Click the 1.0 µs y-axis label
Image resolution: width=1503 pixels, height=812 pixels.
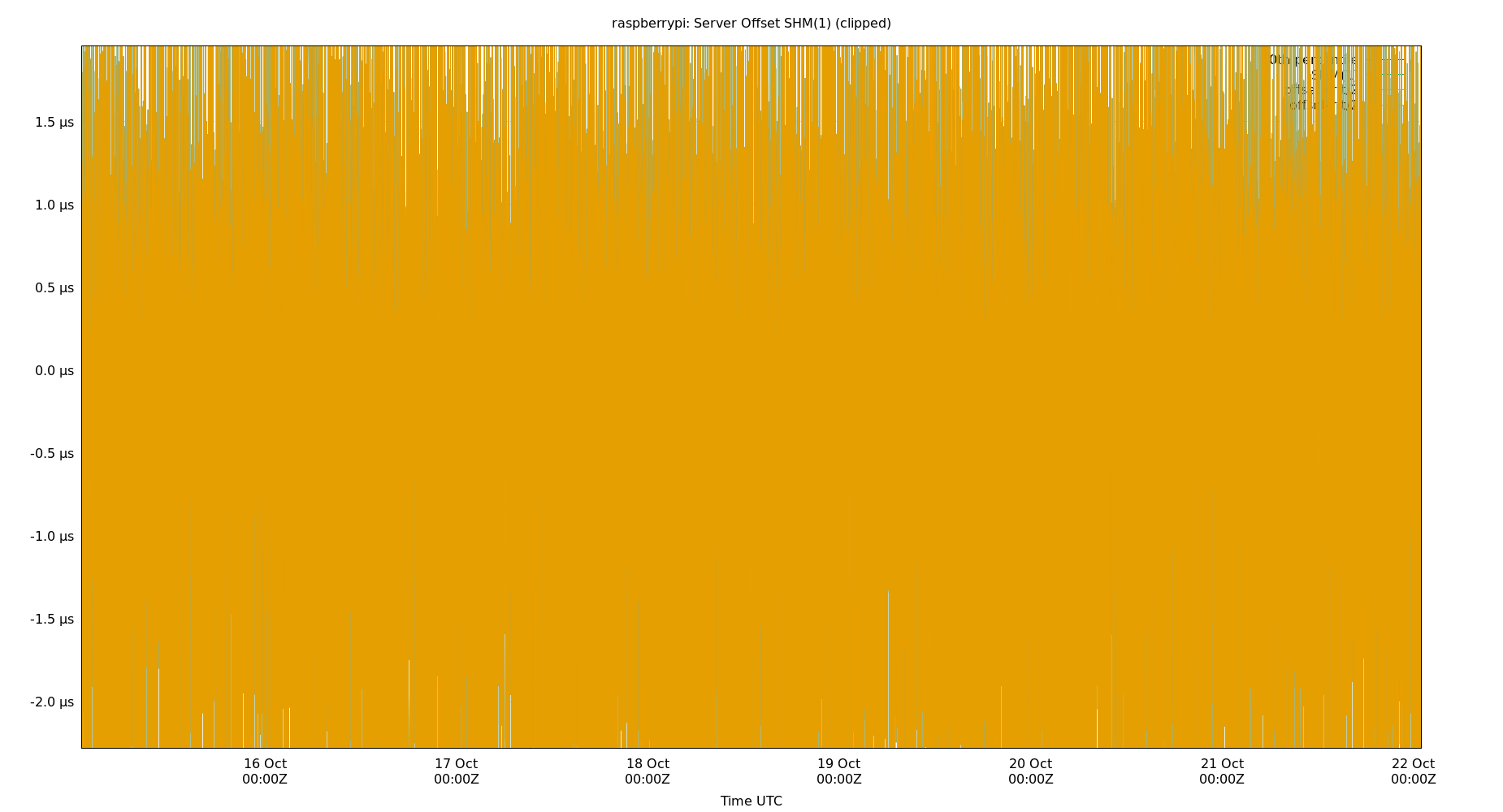tap(54, 205)
